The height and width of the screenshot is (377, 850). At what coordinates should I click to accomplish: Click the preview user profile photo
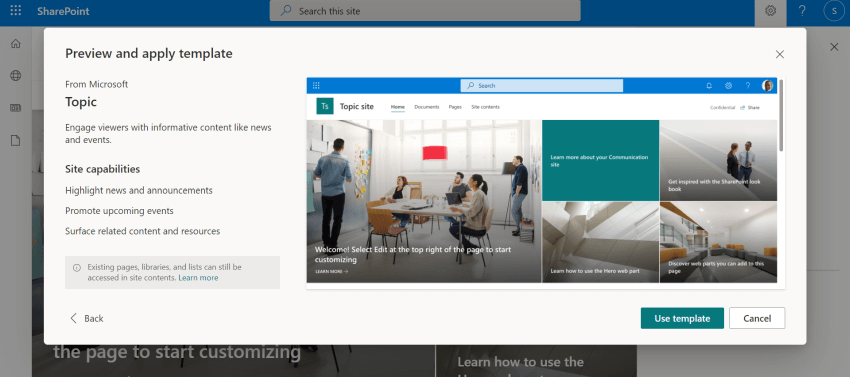[767, 86]
